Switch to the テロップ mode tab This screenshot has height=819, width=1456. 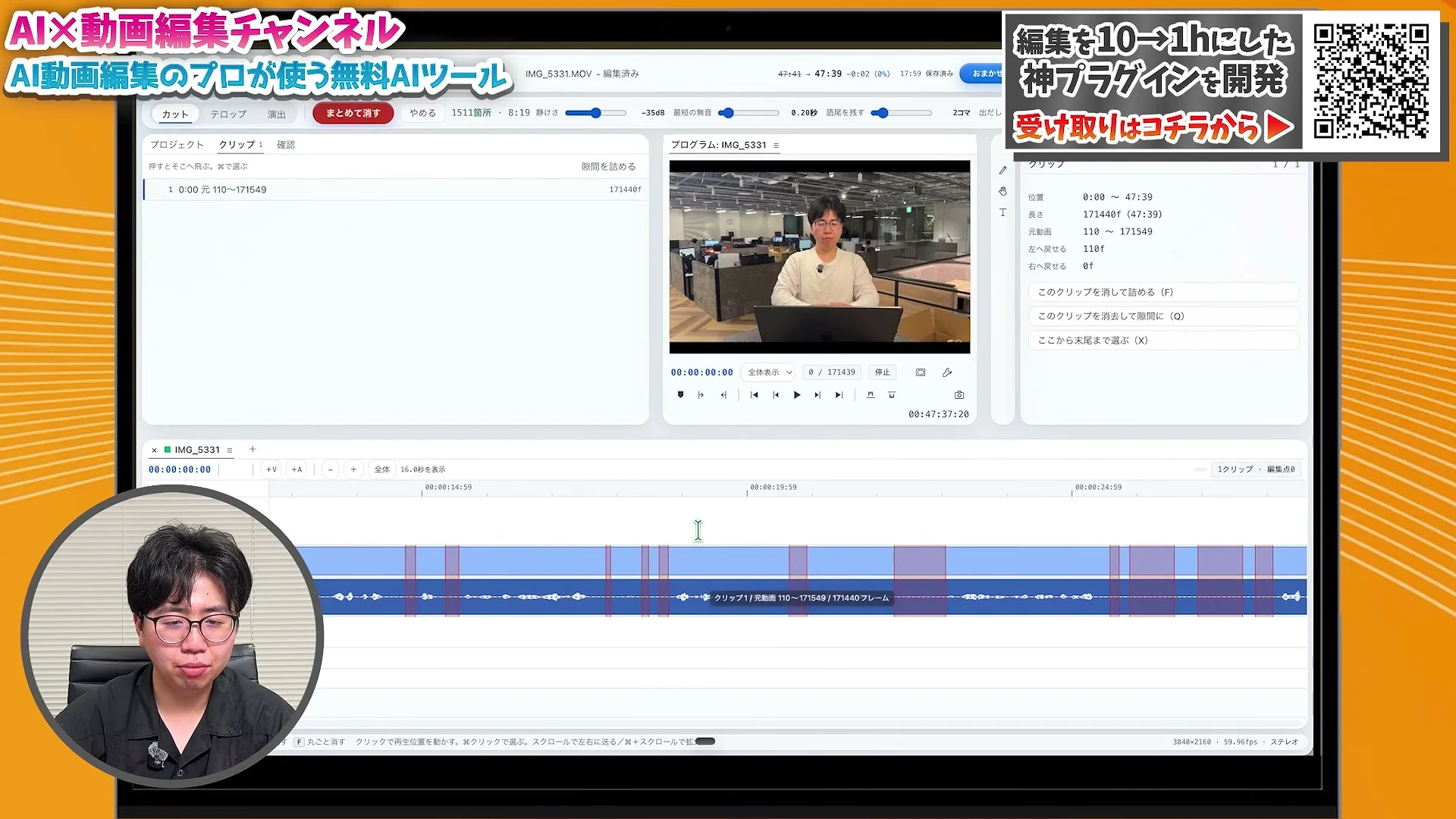pyautogui.click(x=228, y=114)
